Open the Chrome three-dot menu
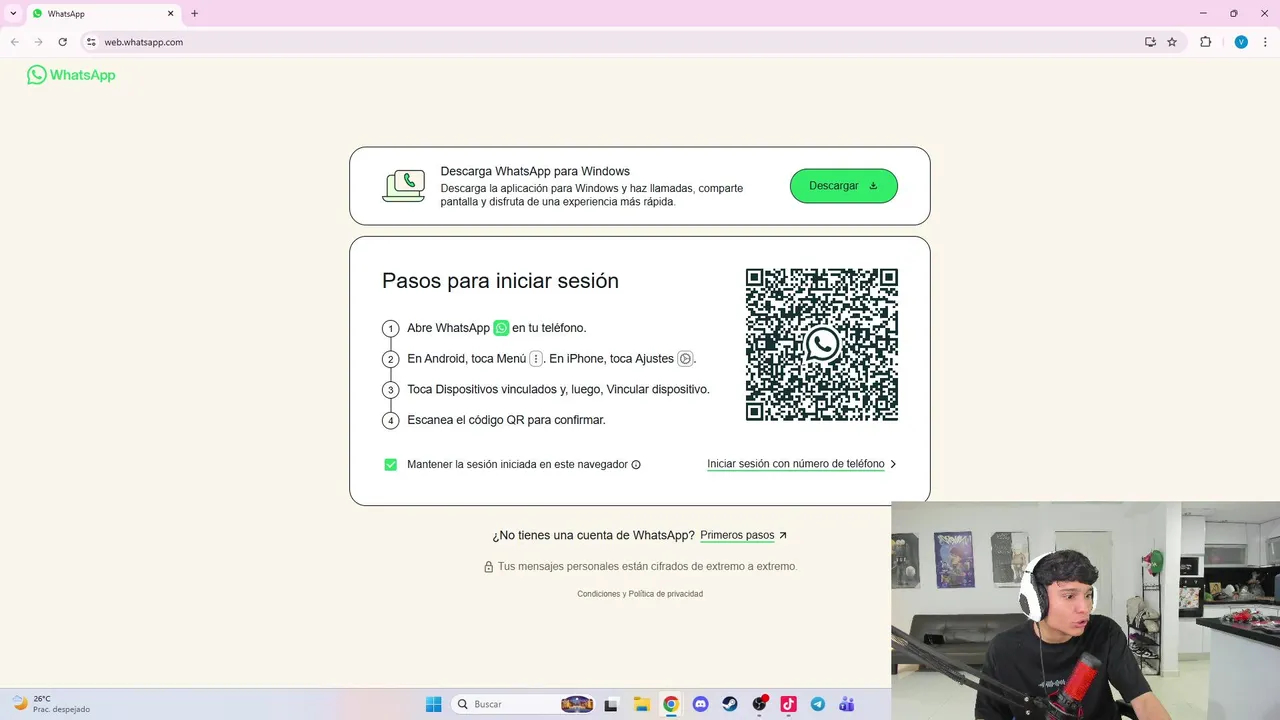Screen dimensions: 1280x720 [1266, 42]
